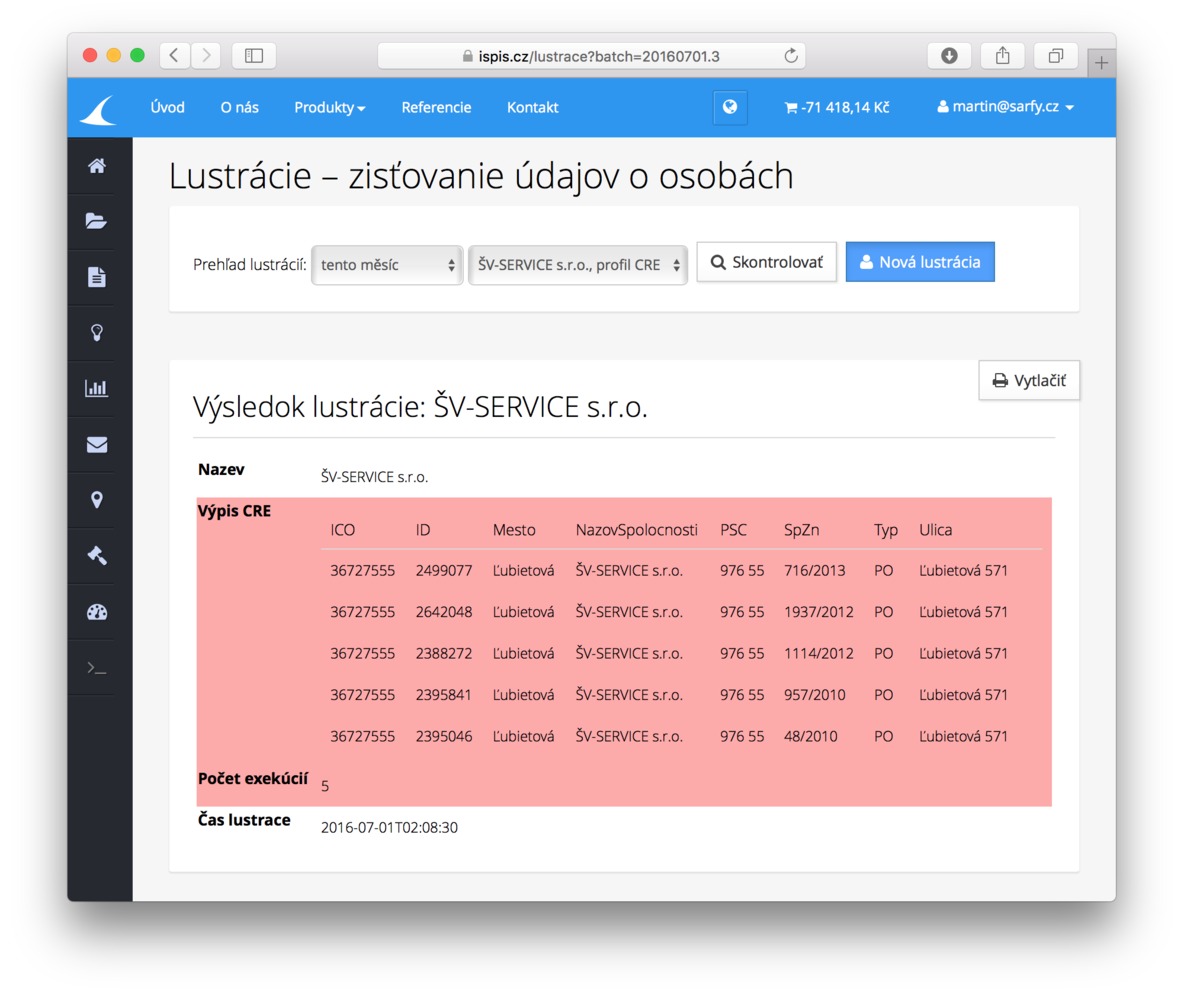The image size is (1200, 989).
Task: Click the Mesto column header
Action: [x=514, y=529]
